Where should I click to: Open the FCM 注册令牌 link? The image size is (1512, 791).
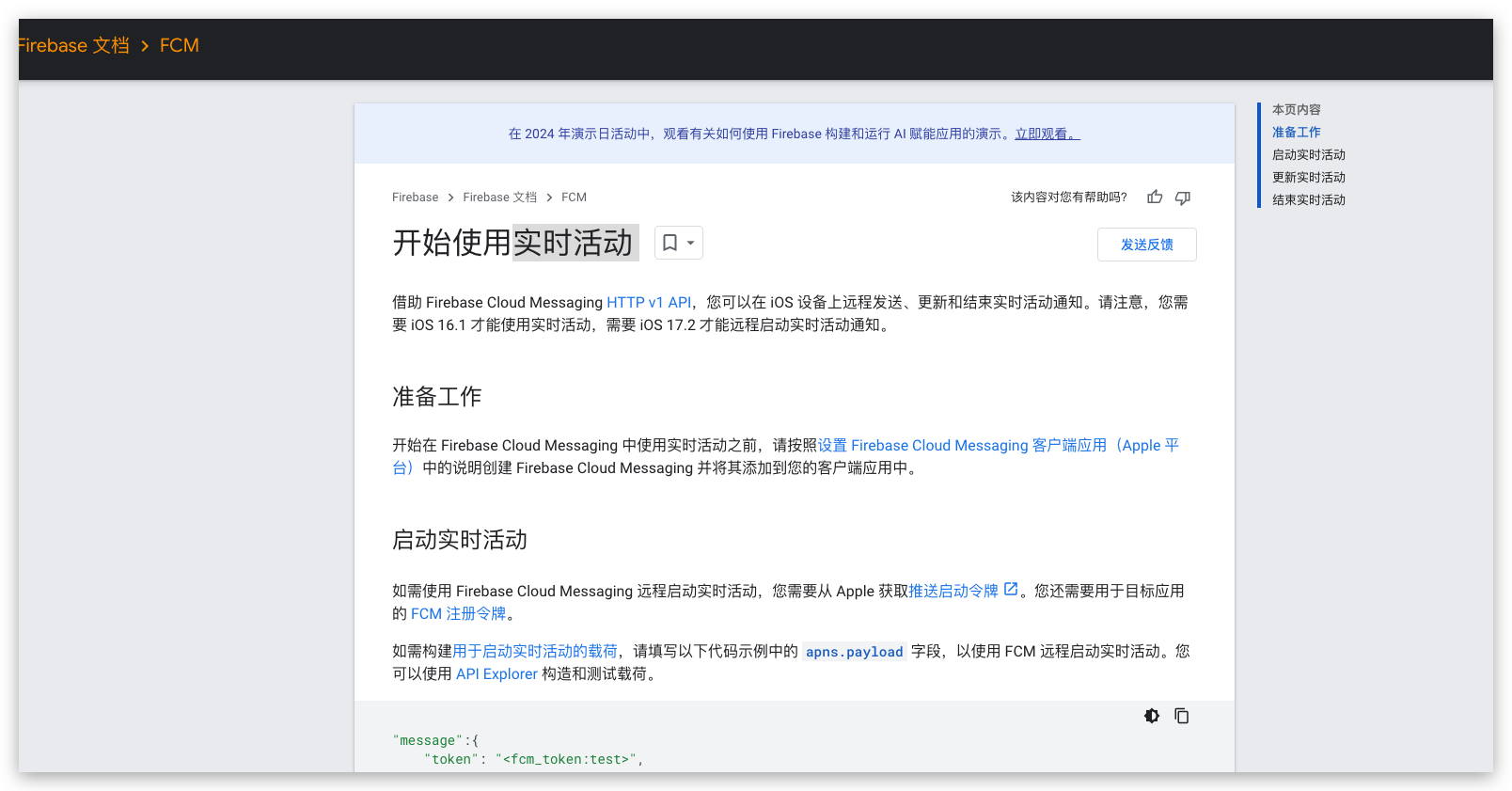coord(458,613)
